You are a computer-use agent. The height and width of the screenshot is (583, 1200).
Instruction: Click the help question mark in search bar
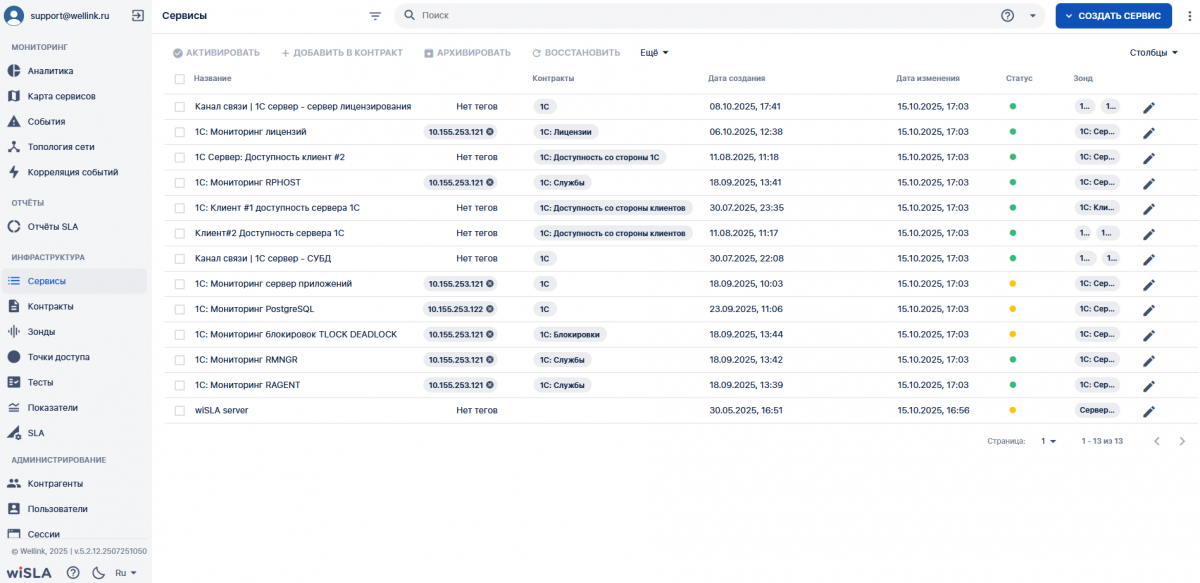pos(1007,16)
